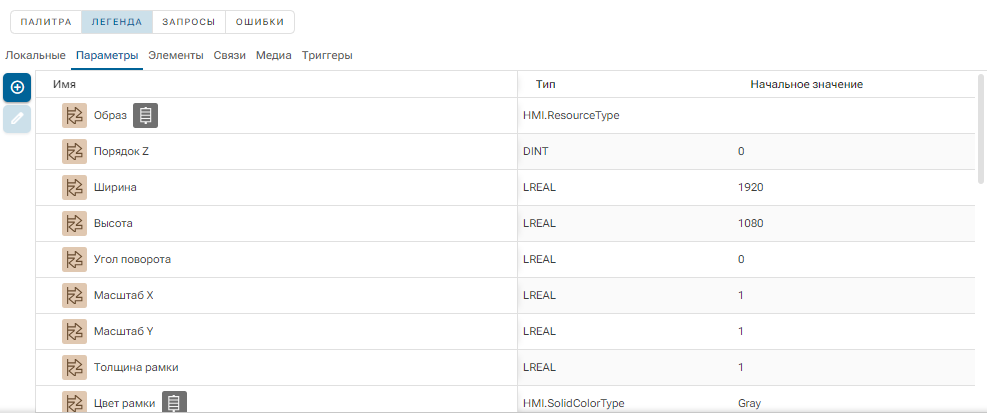The height and width of the screenshot is (413, 987).
Task: Open the Триггеры sub-tab
Action: [327, 55]
